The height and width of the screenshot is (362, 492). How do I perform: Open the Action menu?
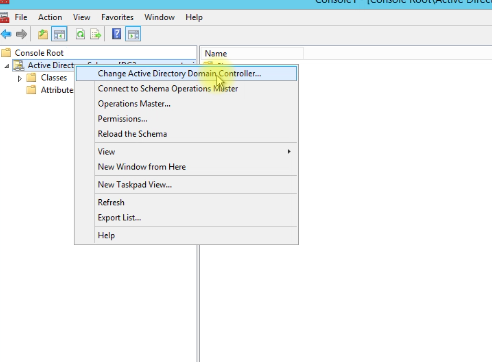[x=50, y=17]
